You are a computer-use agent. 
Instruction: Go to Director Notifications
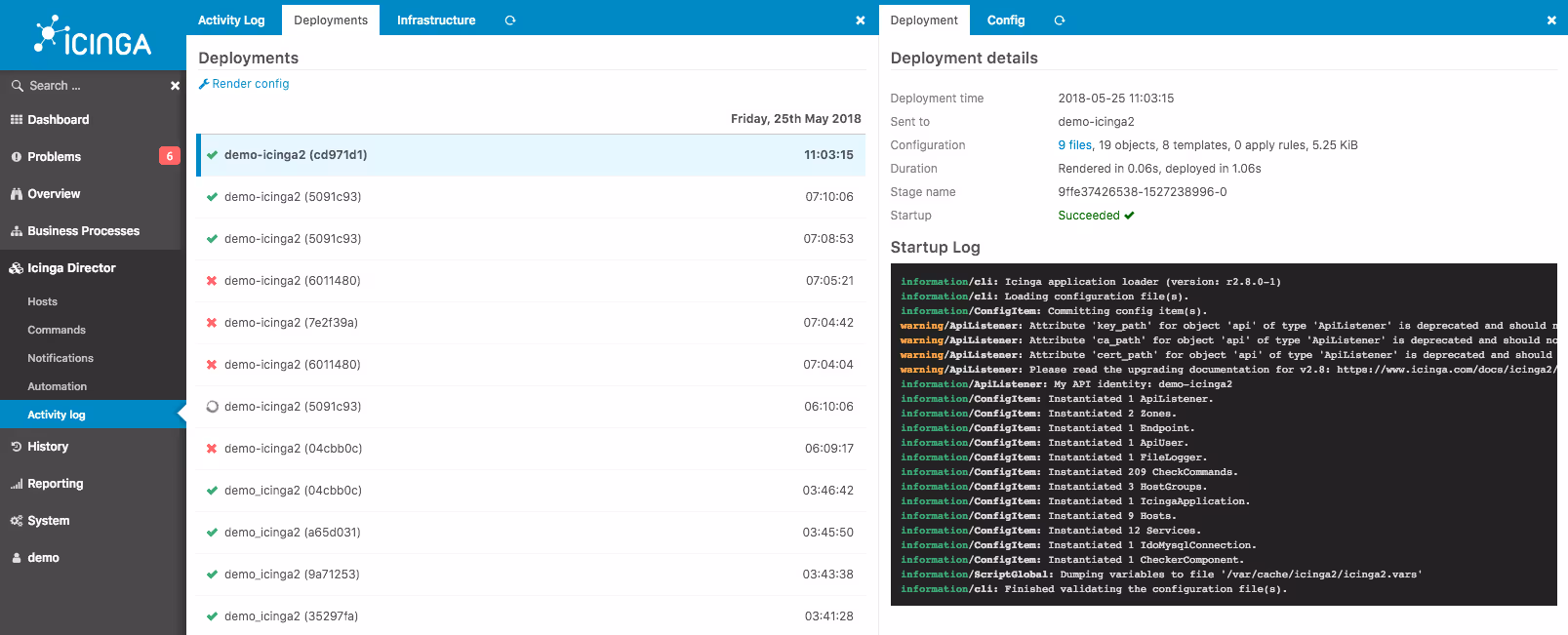(x=60, y=359)
